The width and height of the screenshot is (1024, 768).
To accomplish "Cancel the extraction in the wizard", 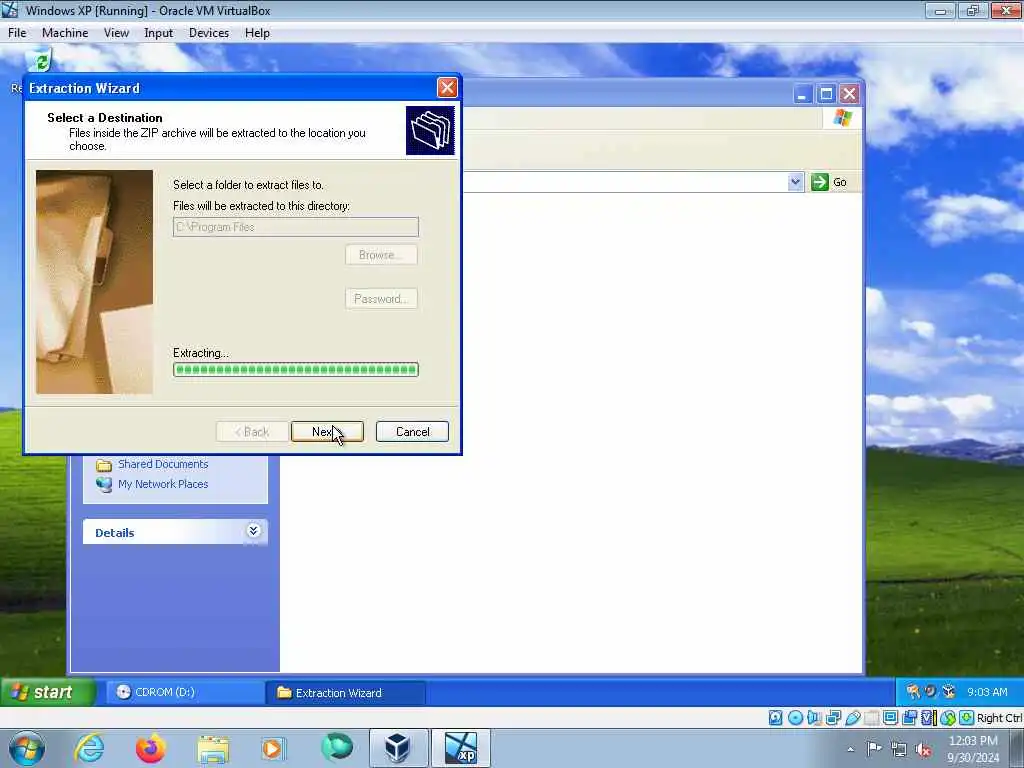I will coord(412,432).
